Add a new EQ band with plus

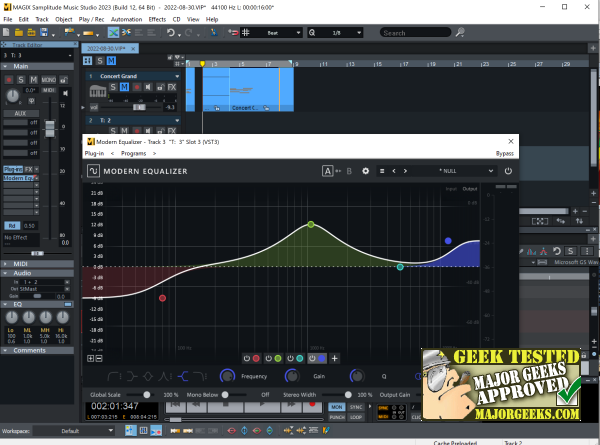(334, 359)
